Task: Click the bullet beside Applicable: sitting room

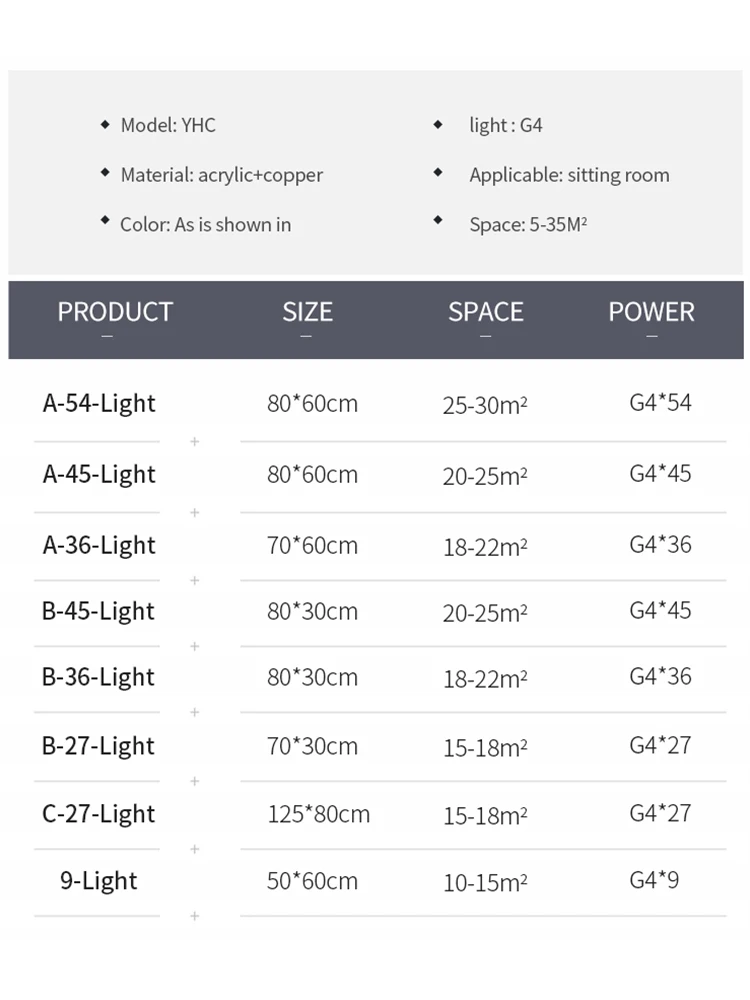Action: [438, 173]
